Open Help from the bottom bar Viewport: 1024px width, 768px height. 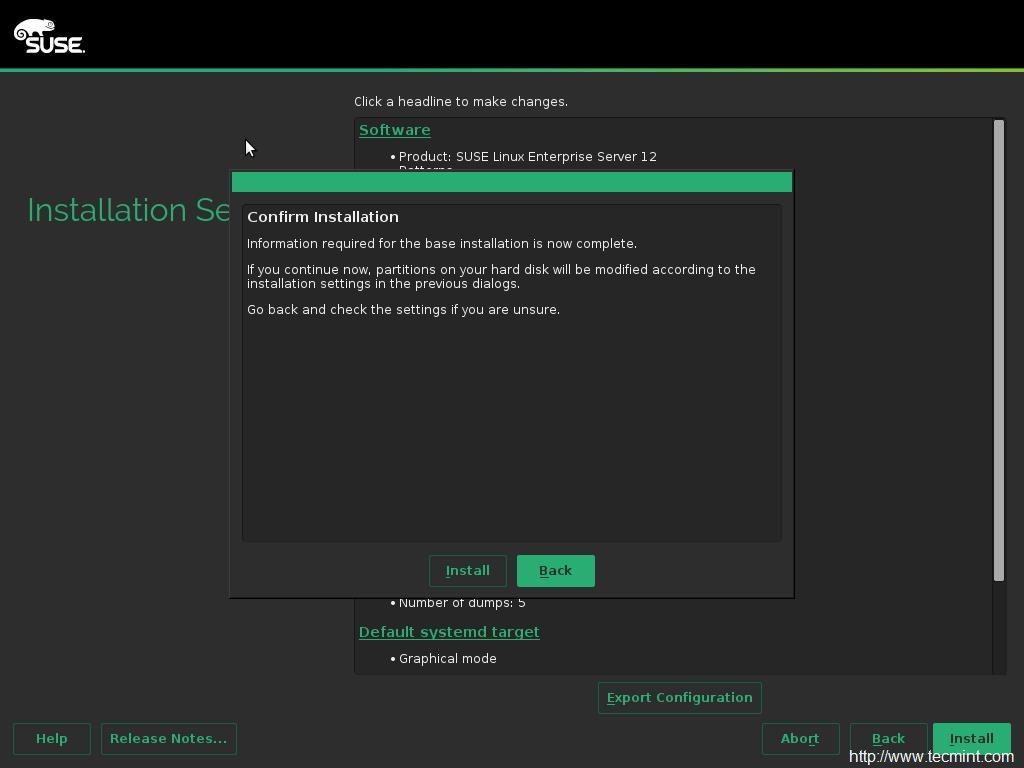52,739
